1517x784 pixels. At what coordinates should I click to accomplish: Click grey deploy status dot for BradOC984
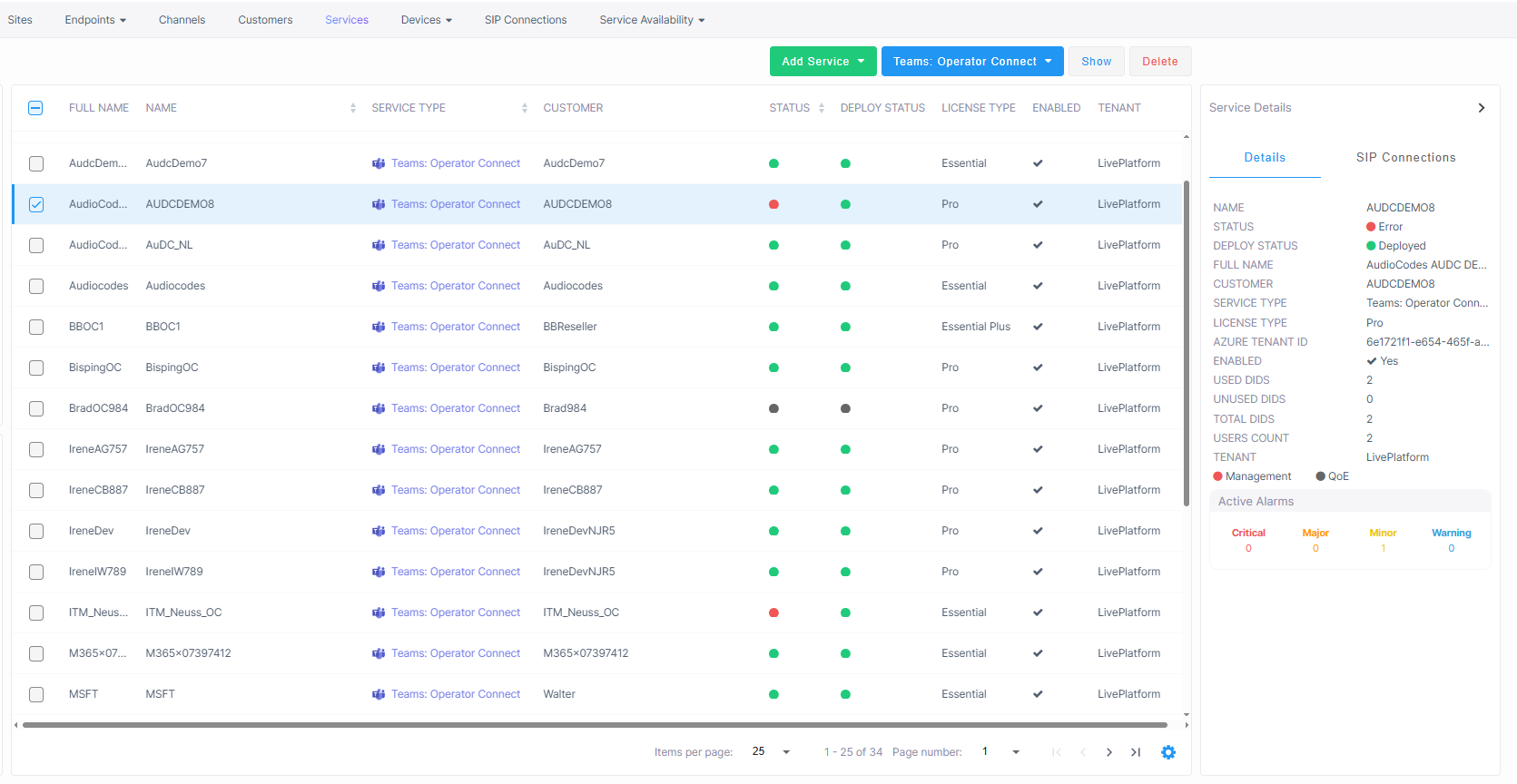[x=845, y=408]
